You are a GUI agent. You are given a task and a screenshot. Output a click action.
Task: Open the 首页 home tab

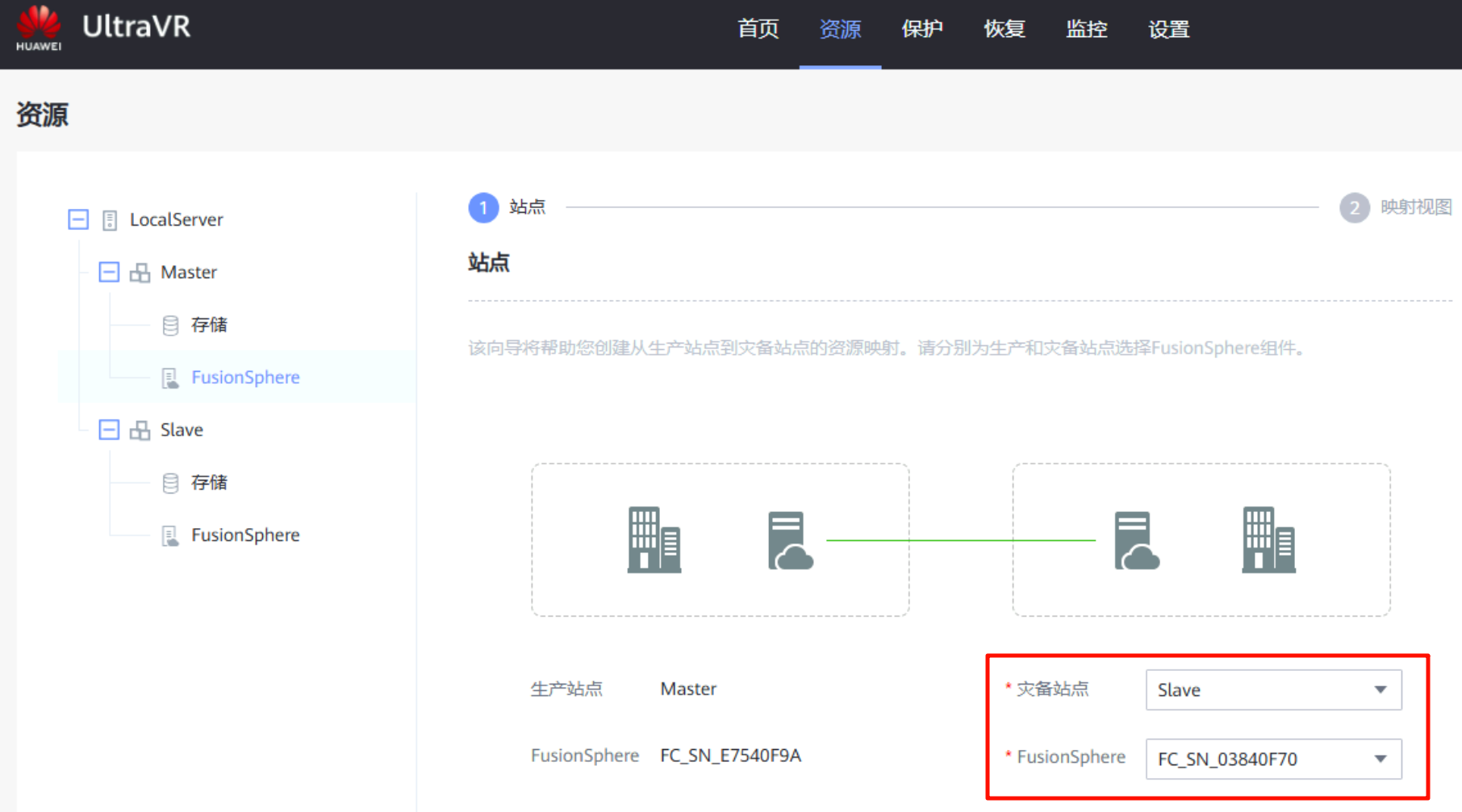[x=758, y=30]
